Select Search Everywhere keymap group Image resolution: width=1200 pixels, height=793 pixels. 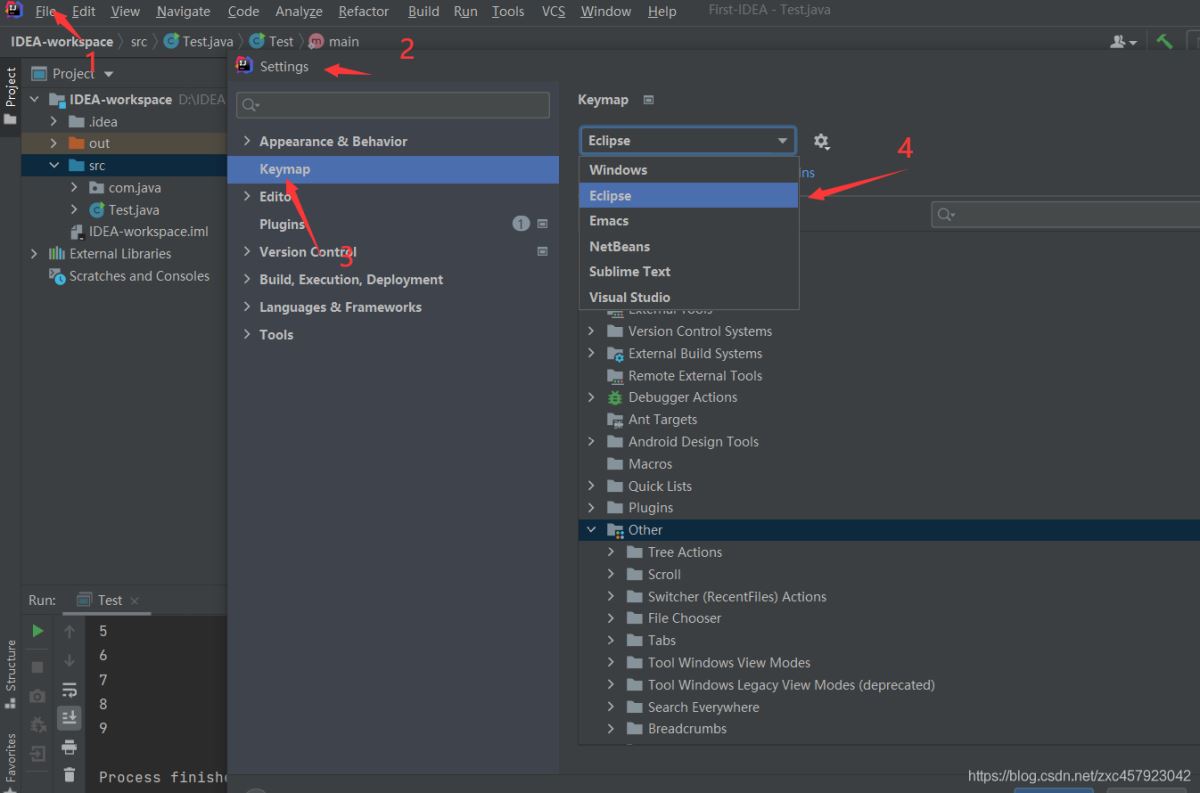703,707
